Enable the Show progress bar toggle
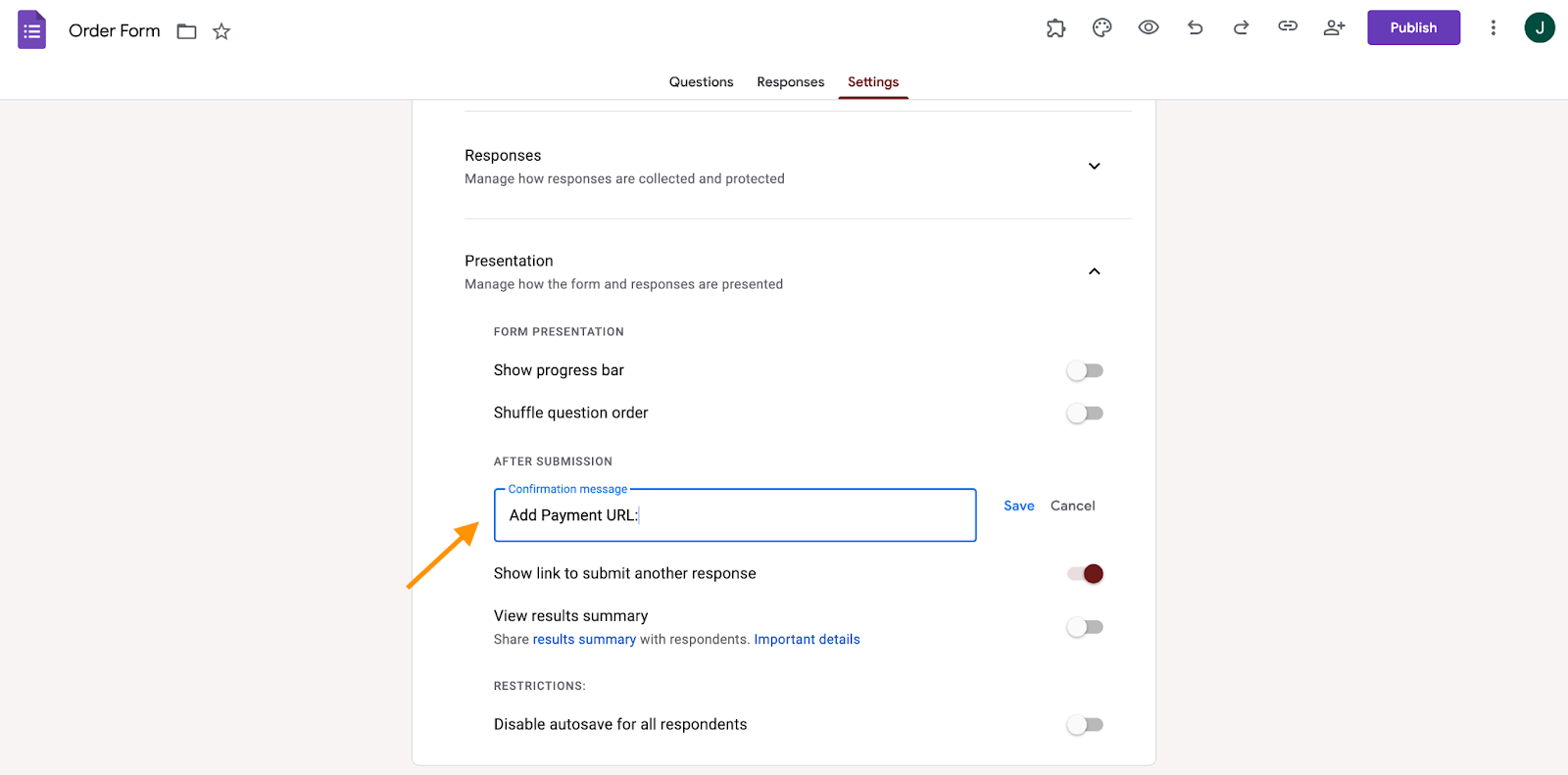The height and width of the screenshot is (775, 1568). [1085, 370]
